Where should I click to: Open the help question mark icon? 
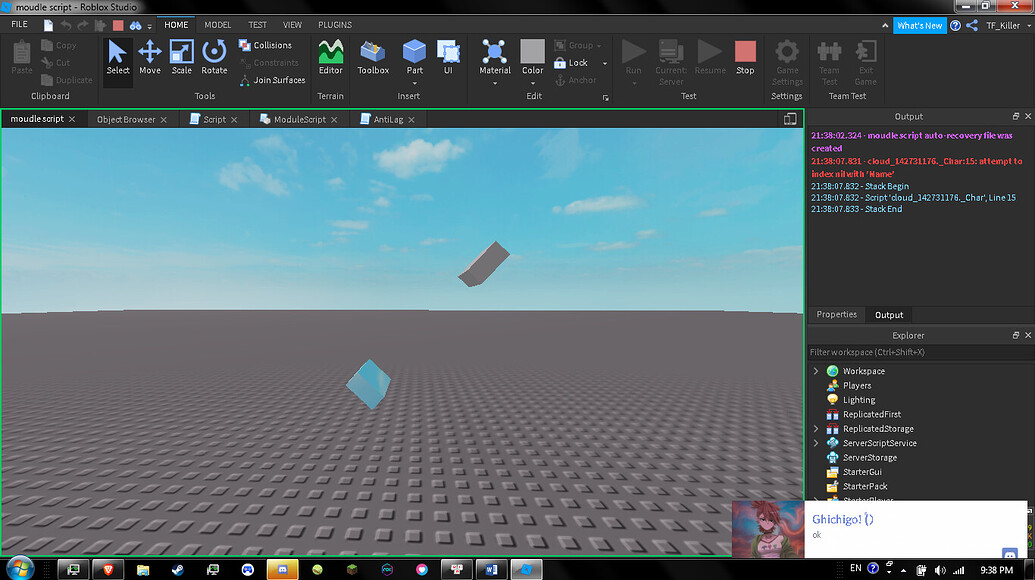(955, 25)
